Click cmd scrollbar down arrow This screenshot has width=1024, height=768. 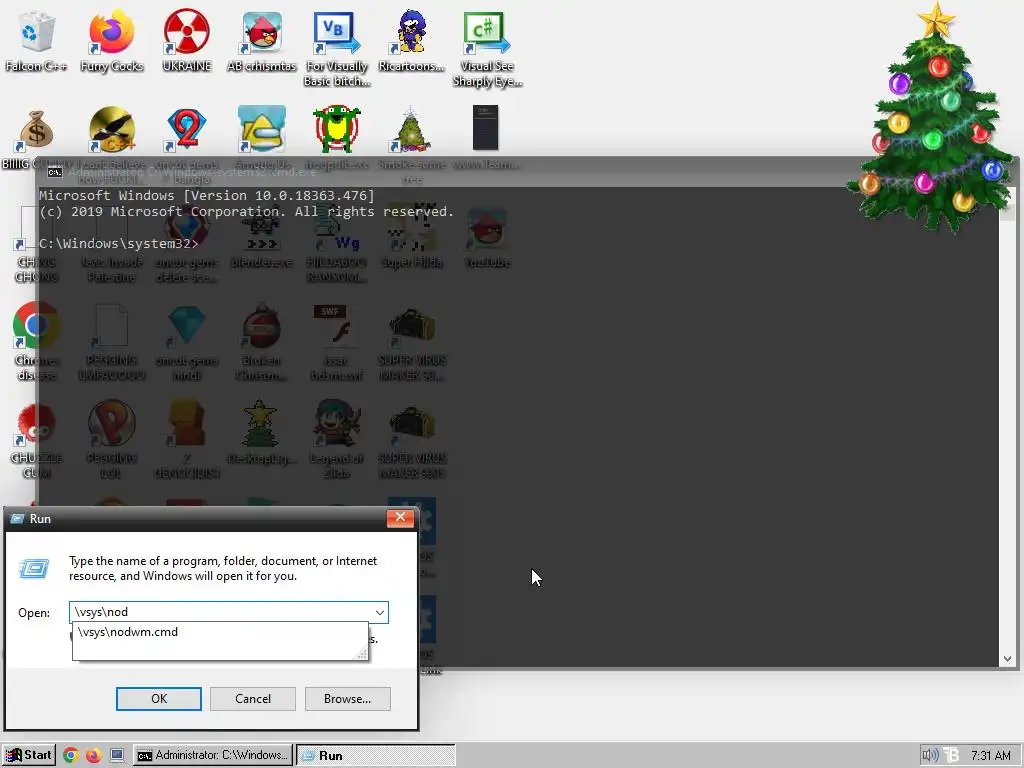[x=1007, y=659]
